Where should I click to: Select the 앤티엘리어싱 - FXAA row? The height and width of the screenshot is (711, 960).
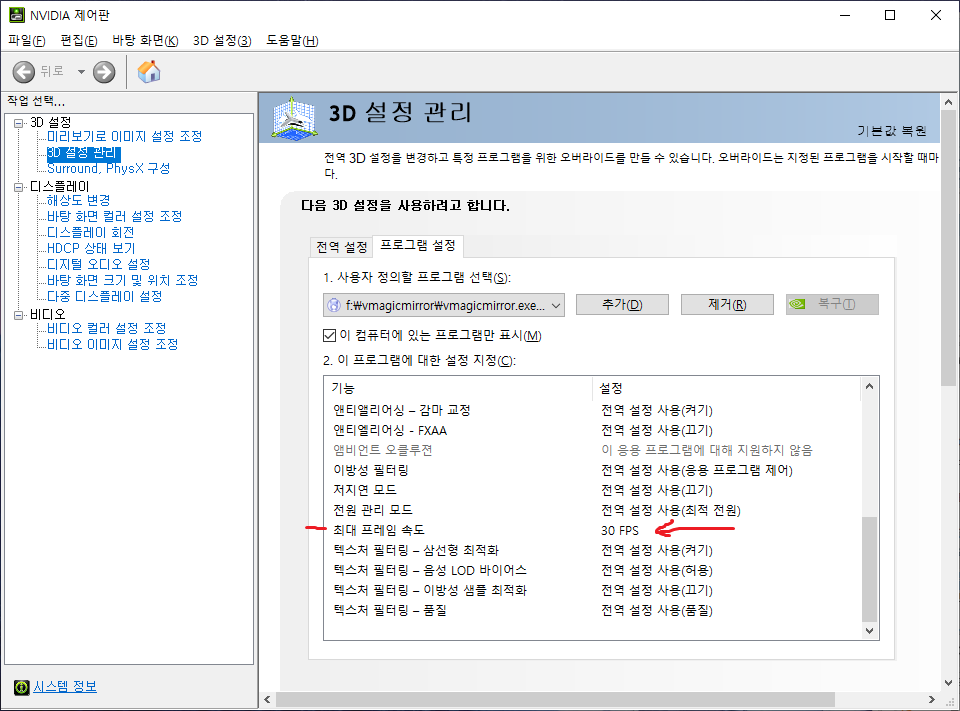(593, 431)
